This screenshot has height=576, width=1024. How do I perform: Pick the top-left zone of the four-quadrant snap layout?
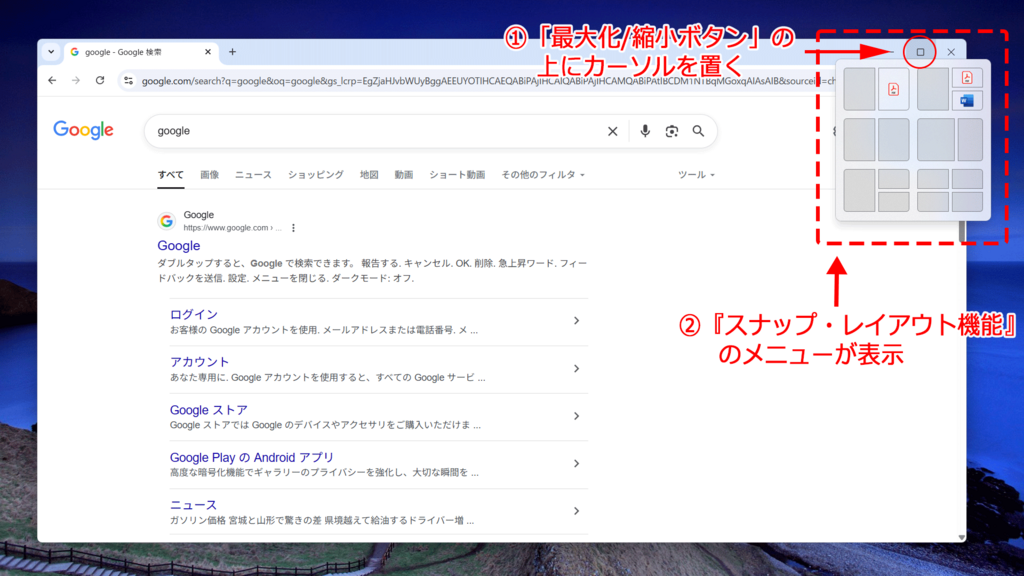(x=933, y=179)
